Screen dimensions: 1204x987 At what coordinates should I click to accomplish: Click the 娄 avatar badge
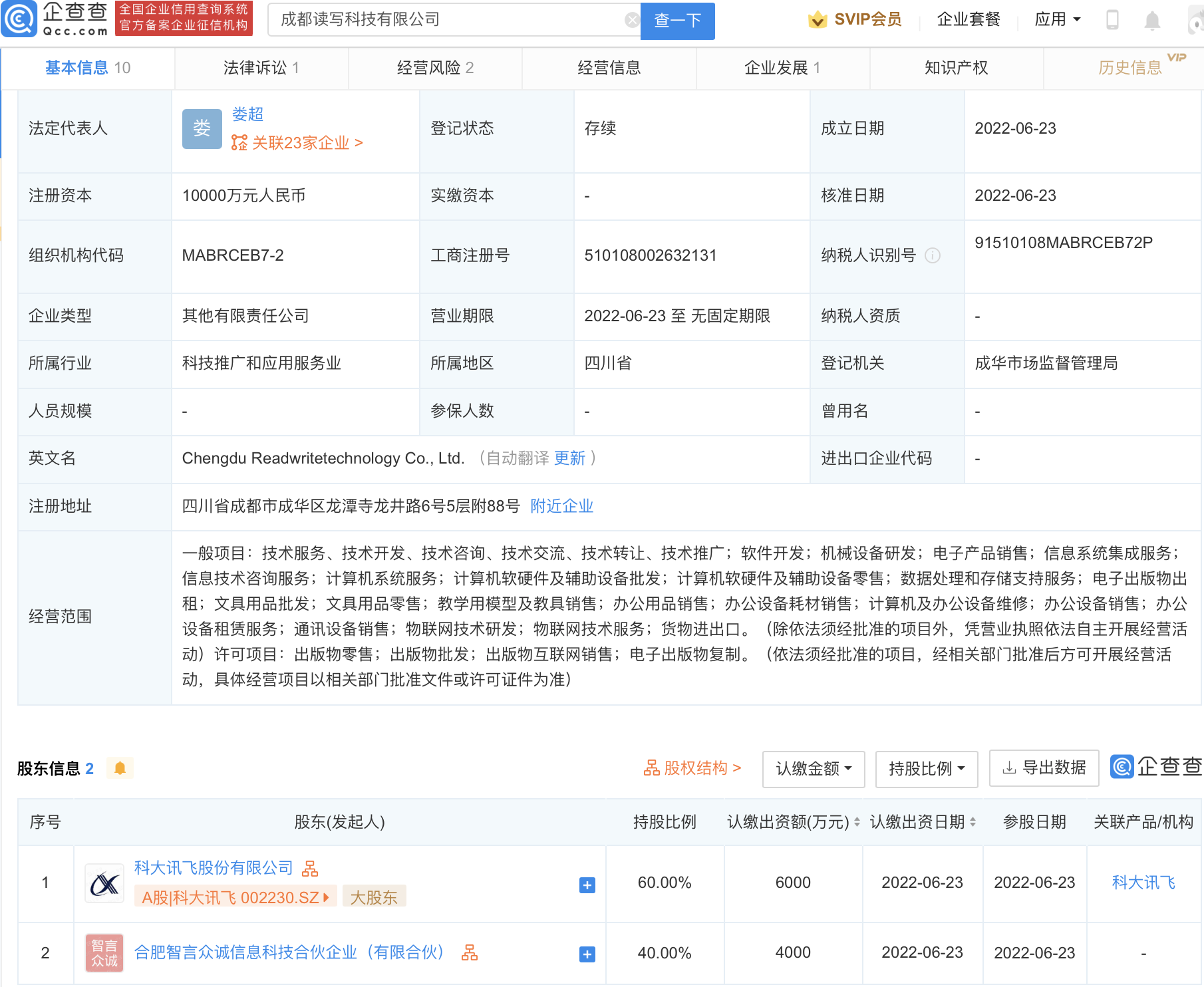pos(202,128)
